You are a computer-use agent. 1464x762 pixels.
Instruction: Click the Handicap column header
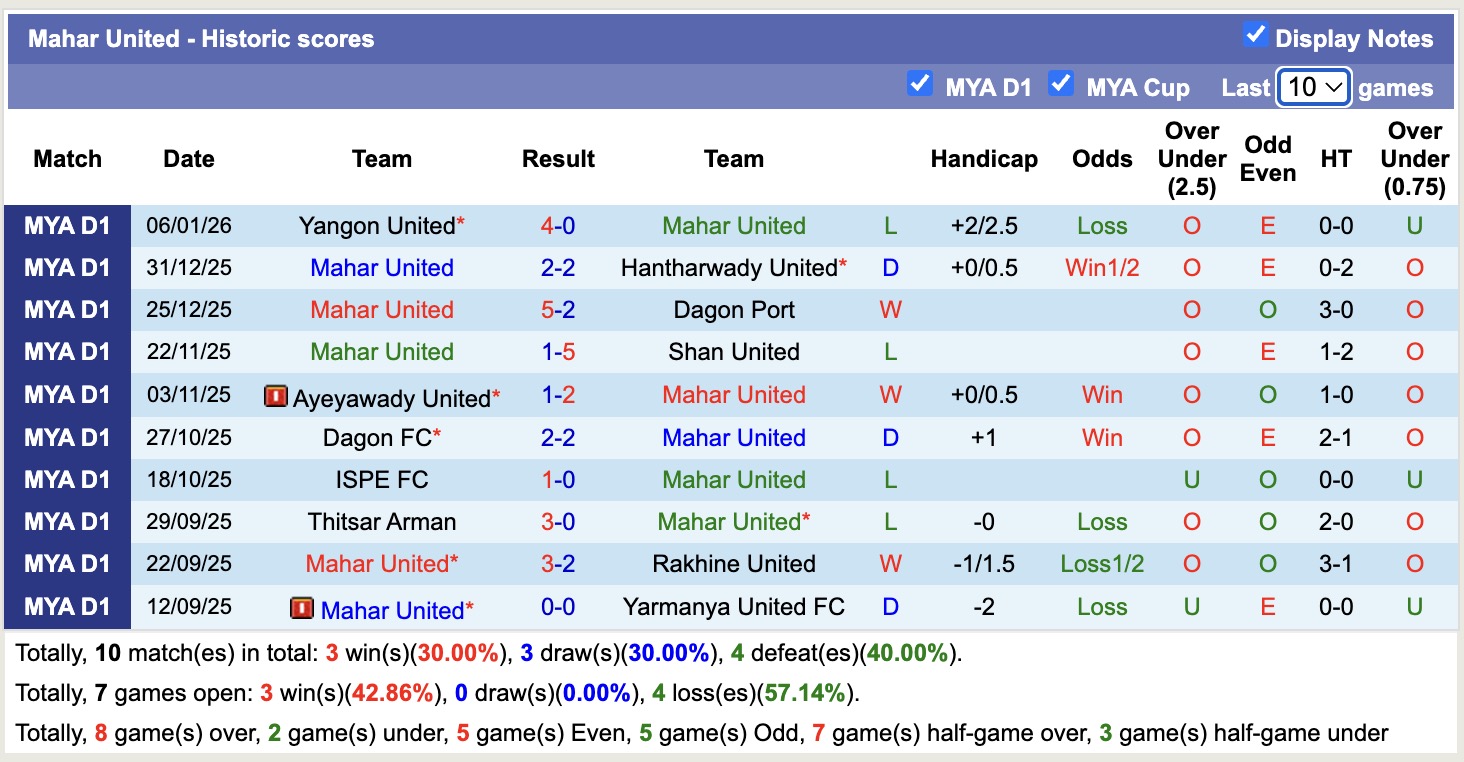pos(984,158)
